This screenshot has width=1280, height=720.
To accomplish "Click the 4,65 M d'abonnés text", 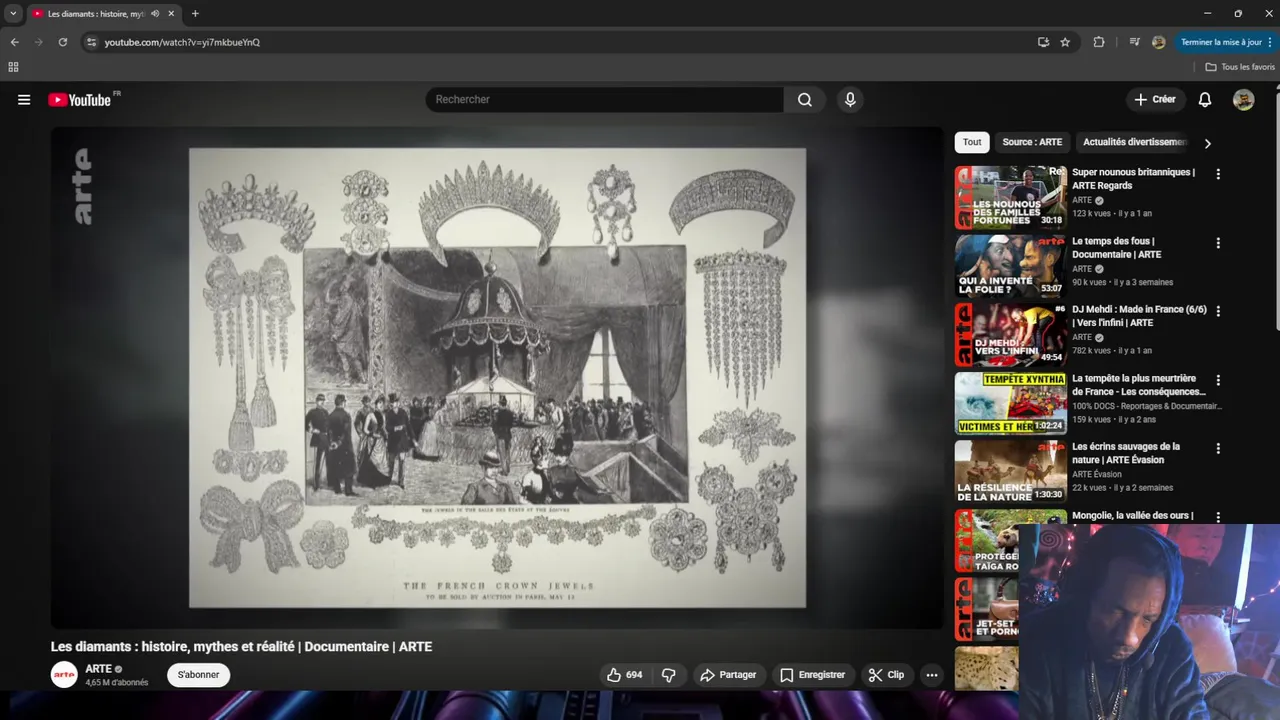I will [117, 683].
